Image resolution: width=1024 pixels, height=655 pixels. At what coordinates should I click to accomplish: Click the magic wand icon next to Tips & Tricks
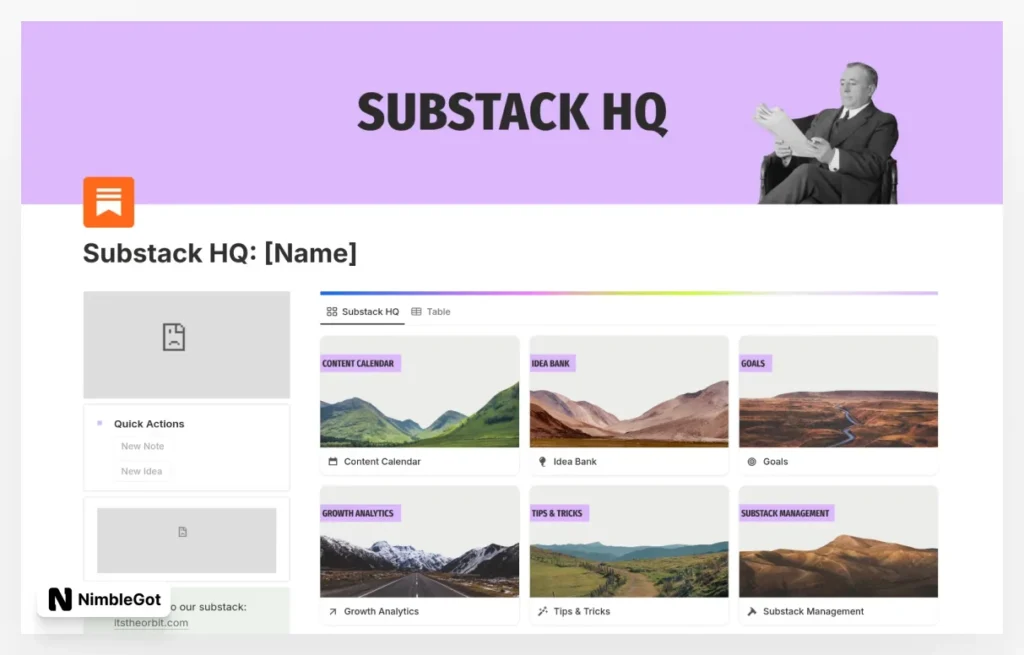(x=542, y=611)
